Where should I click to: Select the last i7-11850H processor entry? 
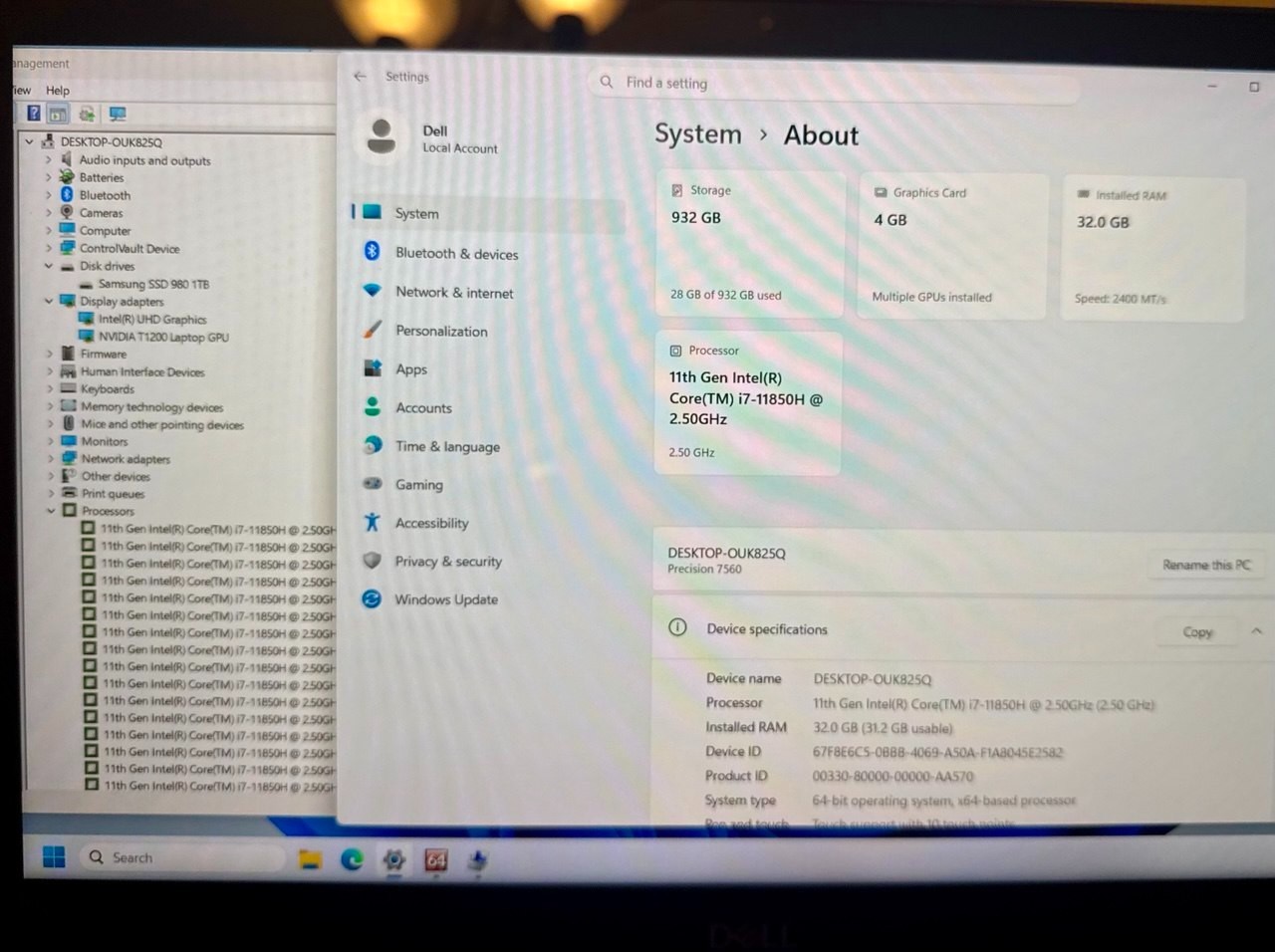click(219, 786)
